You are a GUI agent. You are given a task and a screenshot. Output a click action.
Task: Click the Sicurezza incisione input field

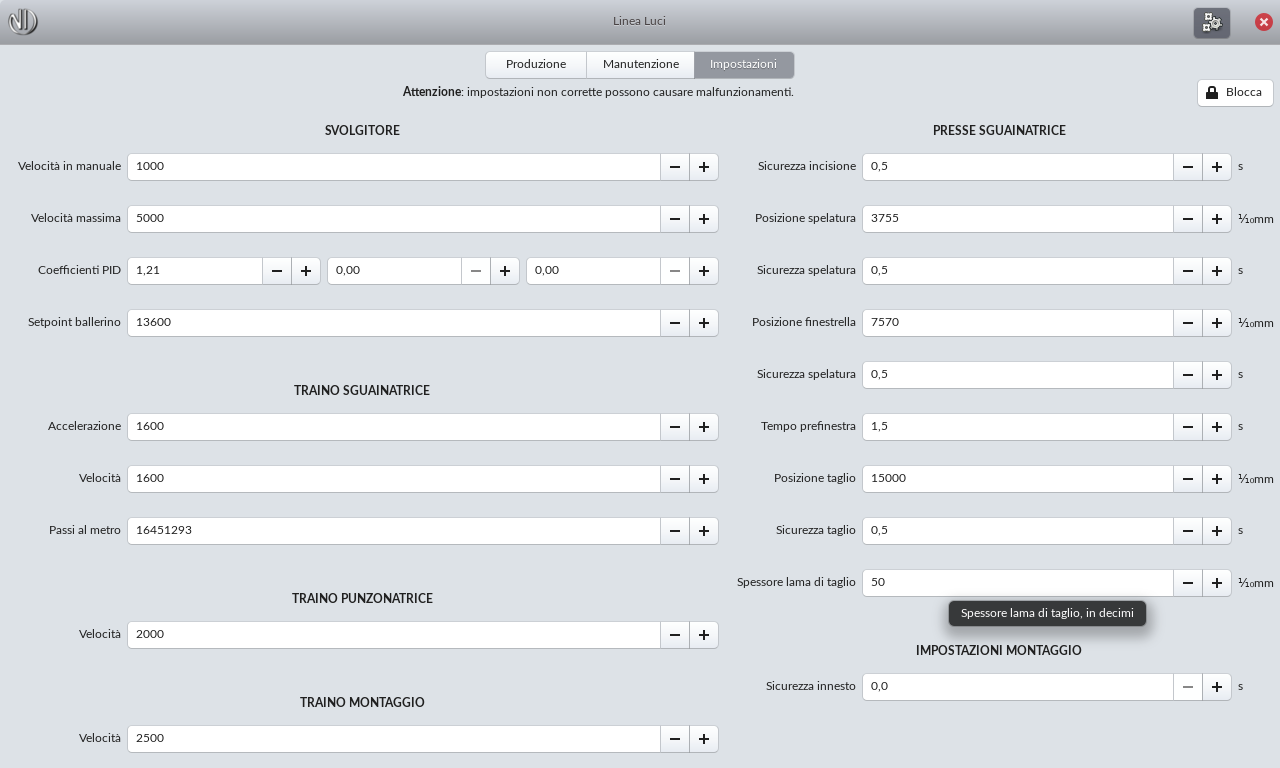[x=1018, y=167]
